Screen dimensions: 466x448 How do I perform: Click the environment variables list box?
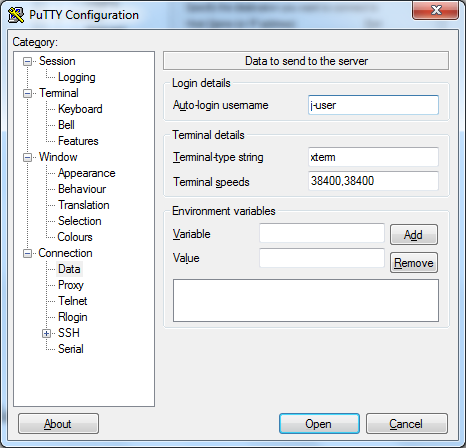(x=306, y=301)
